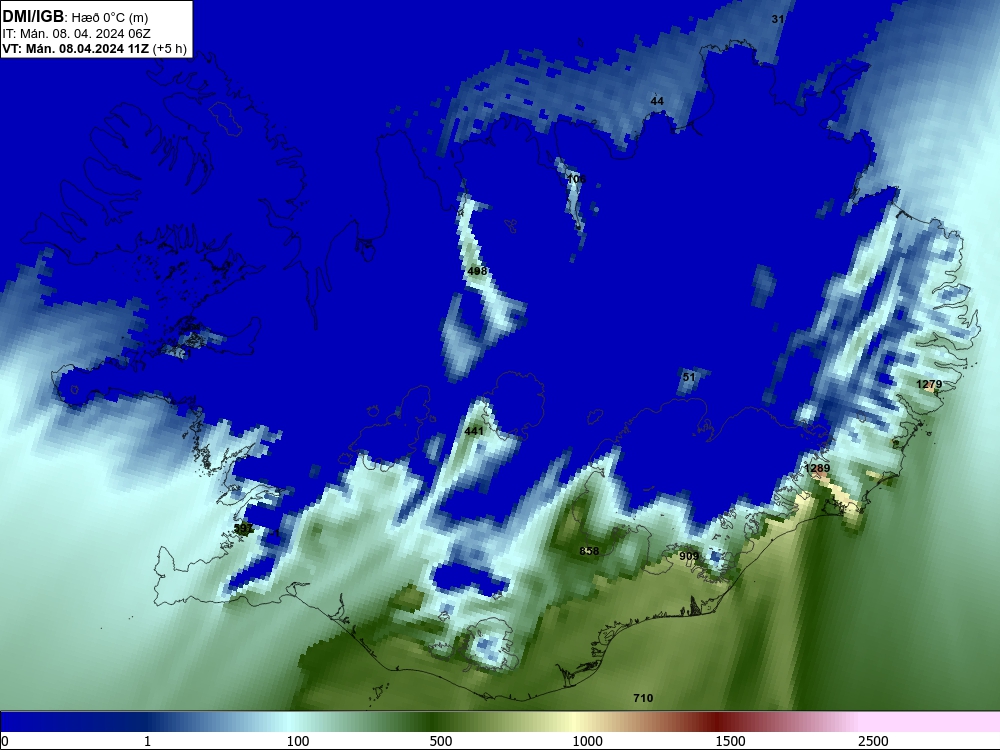Click the 'IT: Mán. 08. 04. 2024 06Z' line

coord(76,34)
